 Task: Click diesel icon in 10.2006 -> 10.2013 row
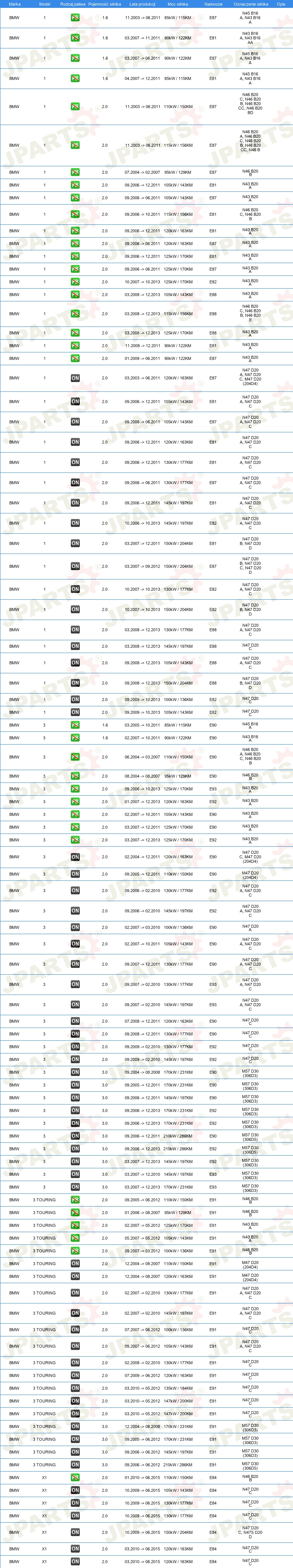(75, 524)
